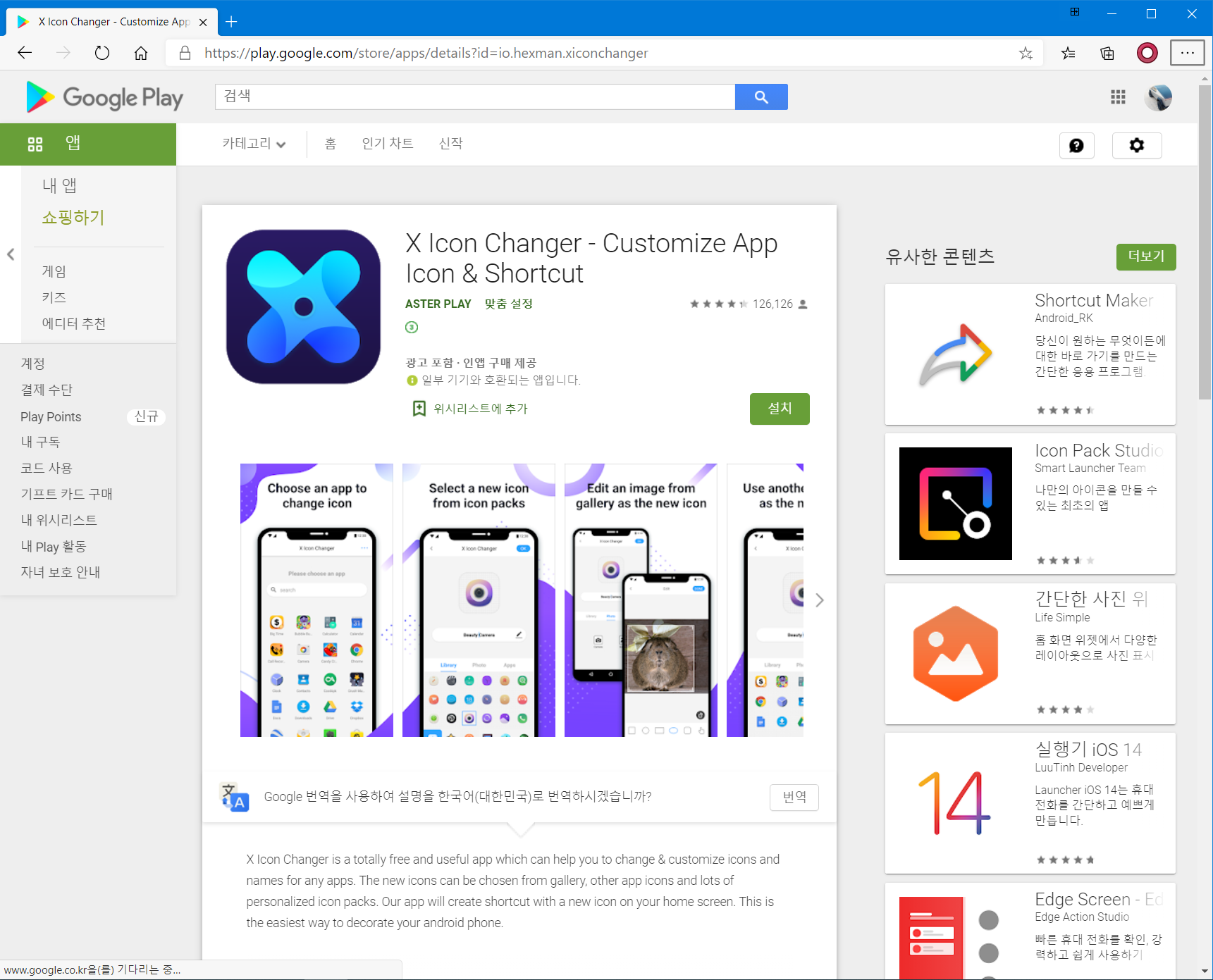Open the Google account avatar

[x=1159, y=97]
